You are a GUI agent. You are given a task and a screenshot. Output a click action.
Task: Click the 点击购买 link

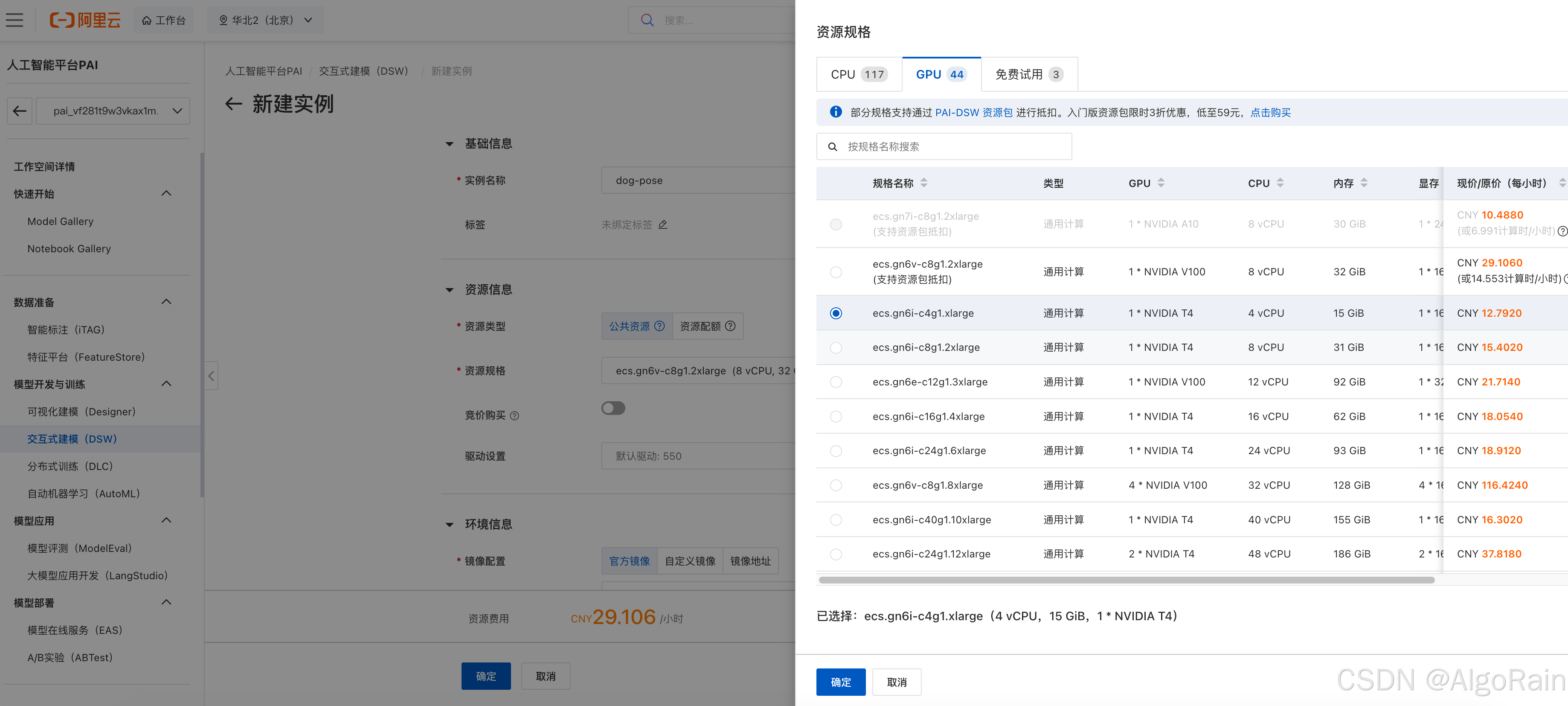(x=1270, y=113)
